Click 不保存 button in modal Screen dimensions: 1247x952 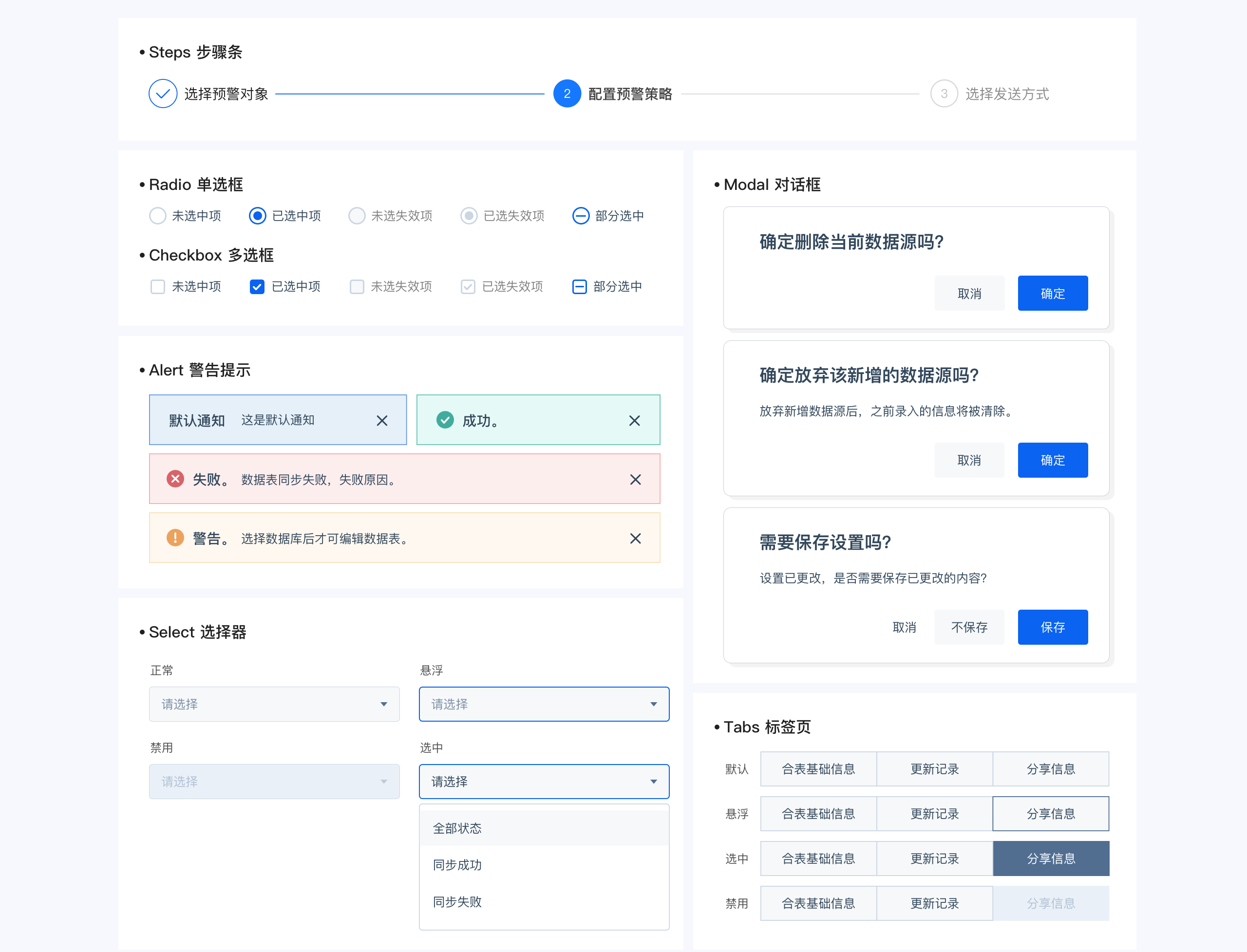pos(969,627)
